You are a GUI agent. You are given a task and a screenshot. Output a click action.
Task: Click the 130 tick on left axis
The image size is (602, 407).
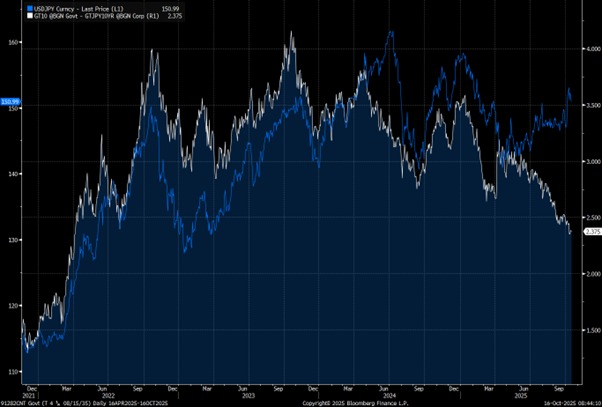click(x=13, y=240)
